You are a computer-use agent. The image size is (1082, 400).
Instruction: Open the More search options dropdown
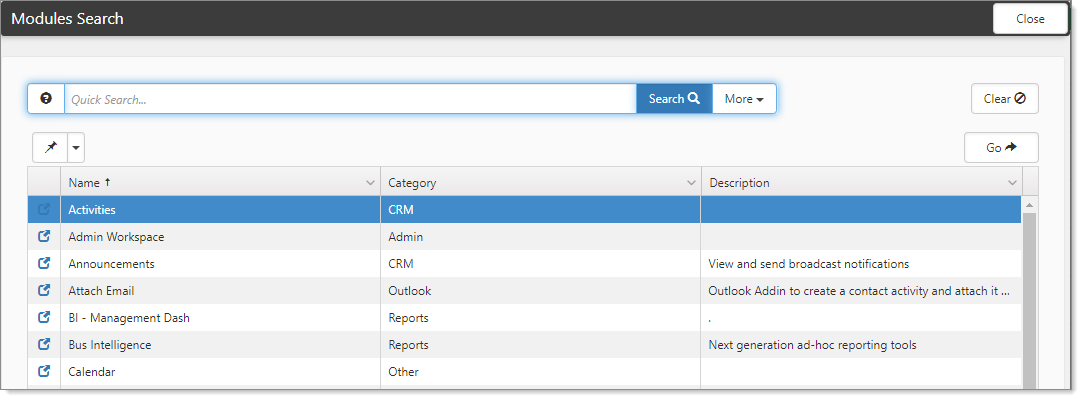pyautogui.click(x=744, y=99)
